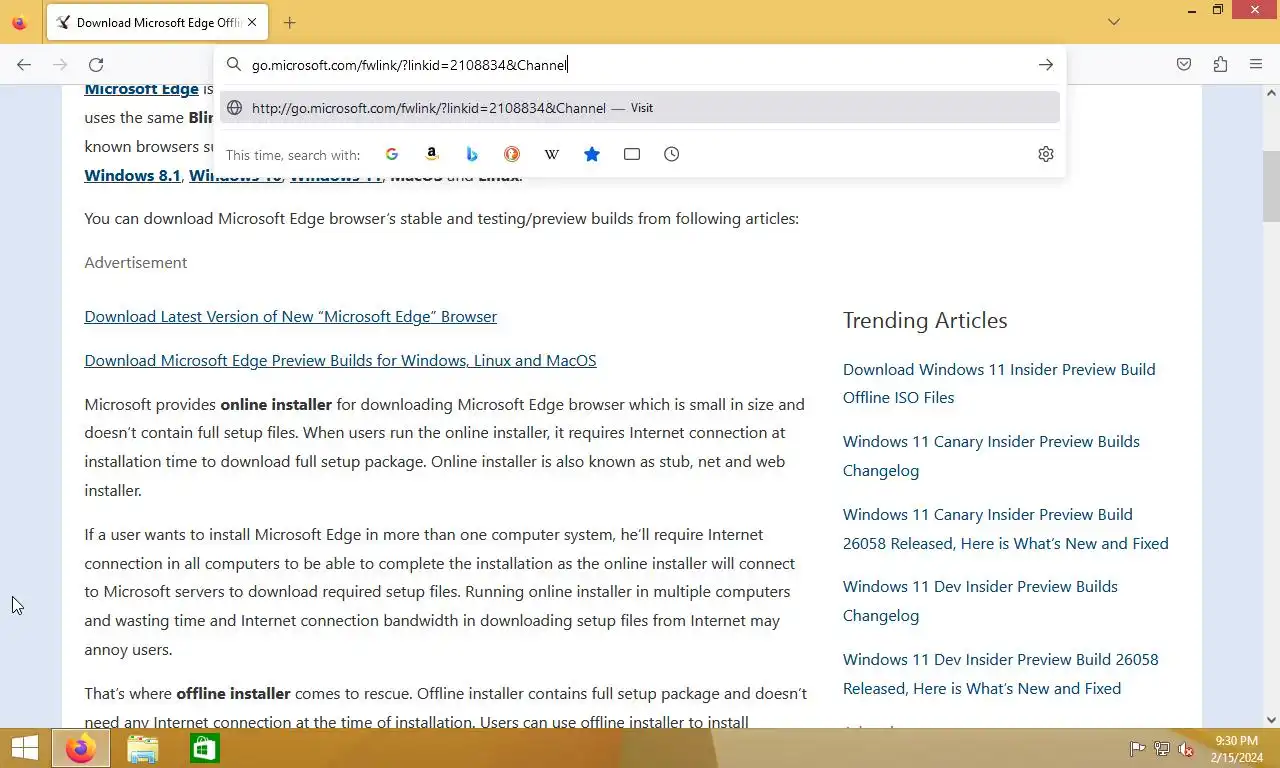Open the network tray icon

1161,749
